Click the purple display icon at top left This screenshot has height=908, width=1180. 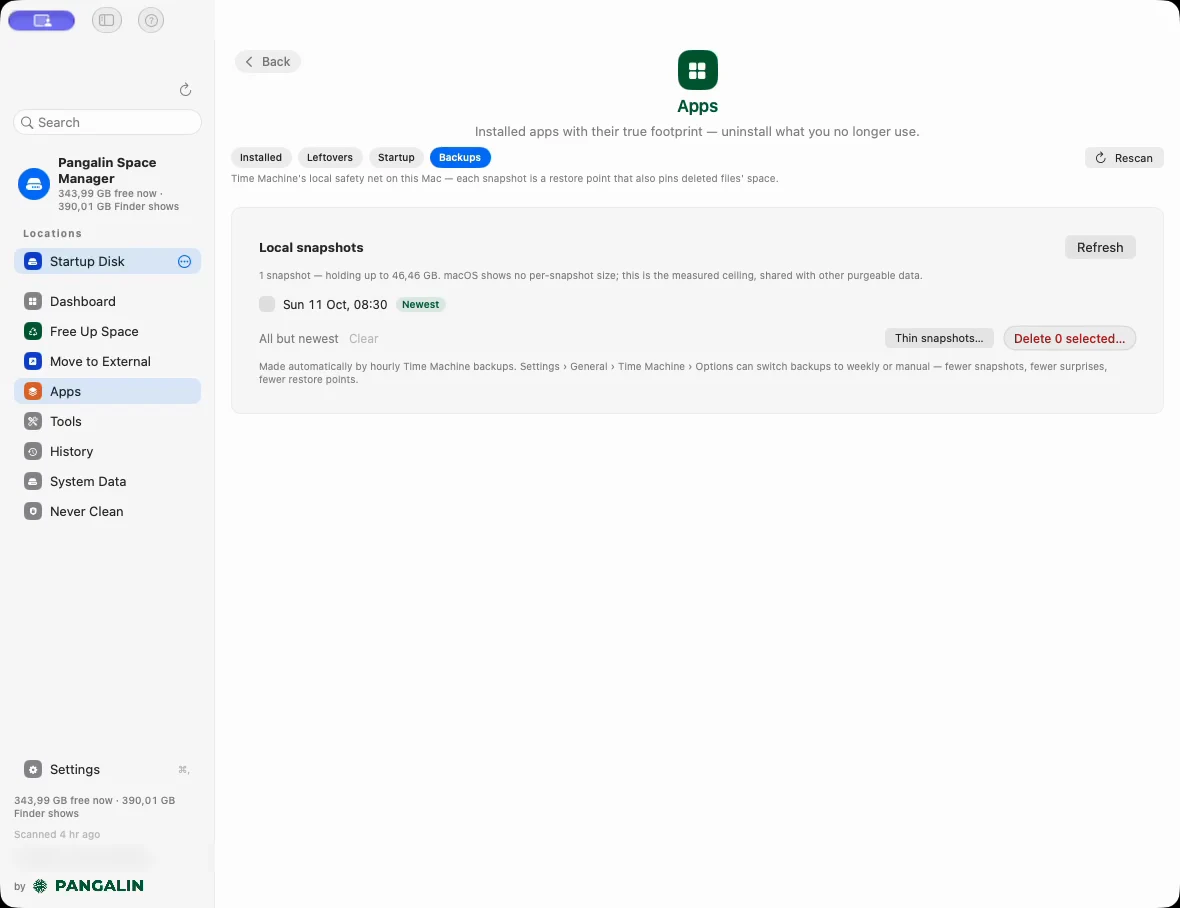click(41, 20)
